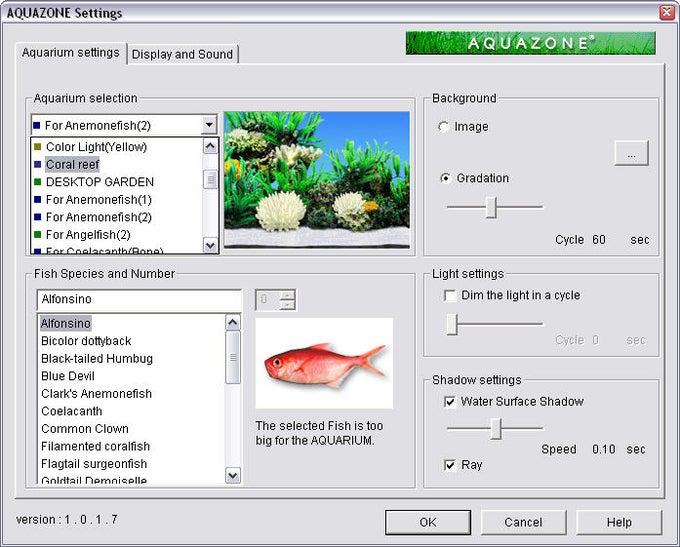
Task: Pick DESKTOP GARDEN in the aquarium list
Action: click(100, 182)
